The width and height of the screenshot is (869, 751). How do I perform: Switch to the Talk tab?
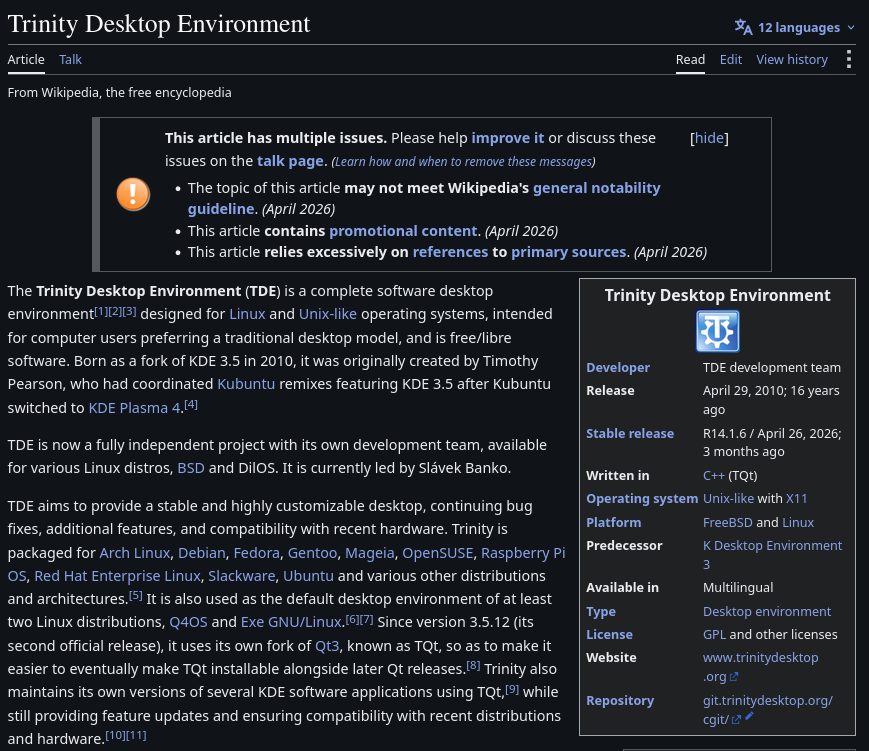70,59
